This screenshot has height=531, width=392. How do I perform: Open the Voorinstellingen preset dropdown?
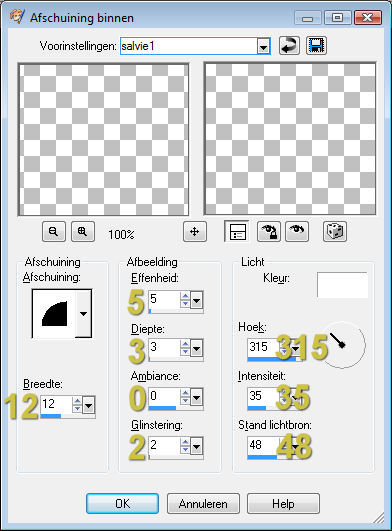263,46
